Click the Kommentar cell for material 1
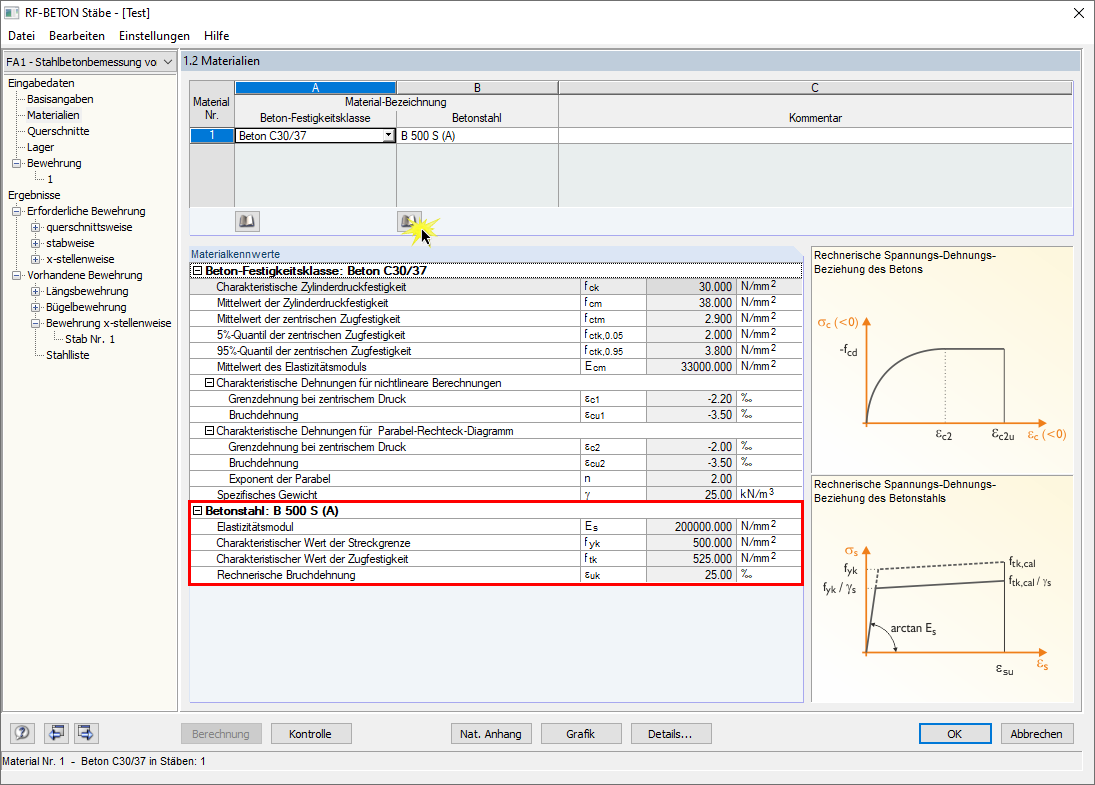Image resolution: width=1095 pixels, height=785 pixels. tap(815, 135)
